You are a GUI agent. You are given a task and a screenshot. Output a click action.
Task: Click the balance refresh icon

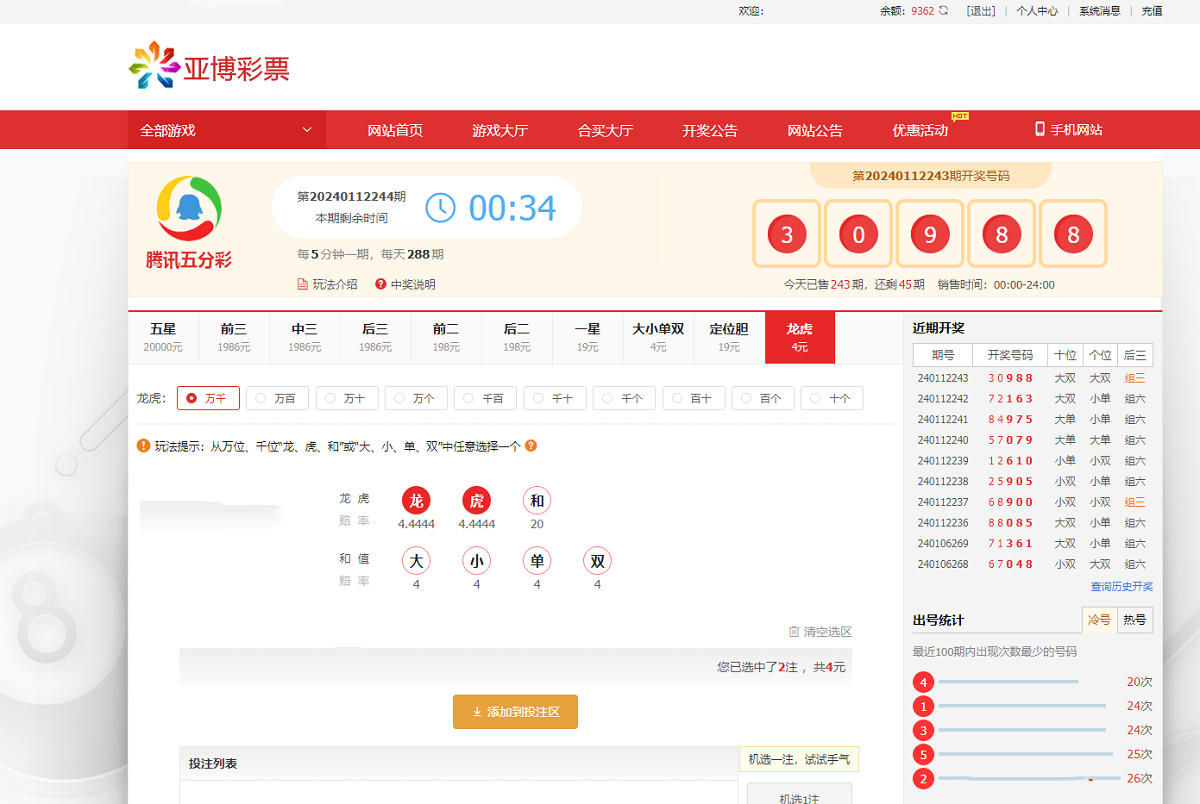[943, 11]
